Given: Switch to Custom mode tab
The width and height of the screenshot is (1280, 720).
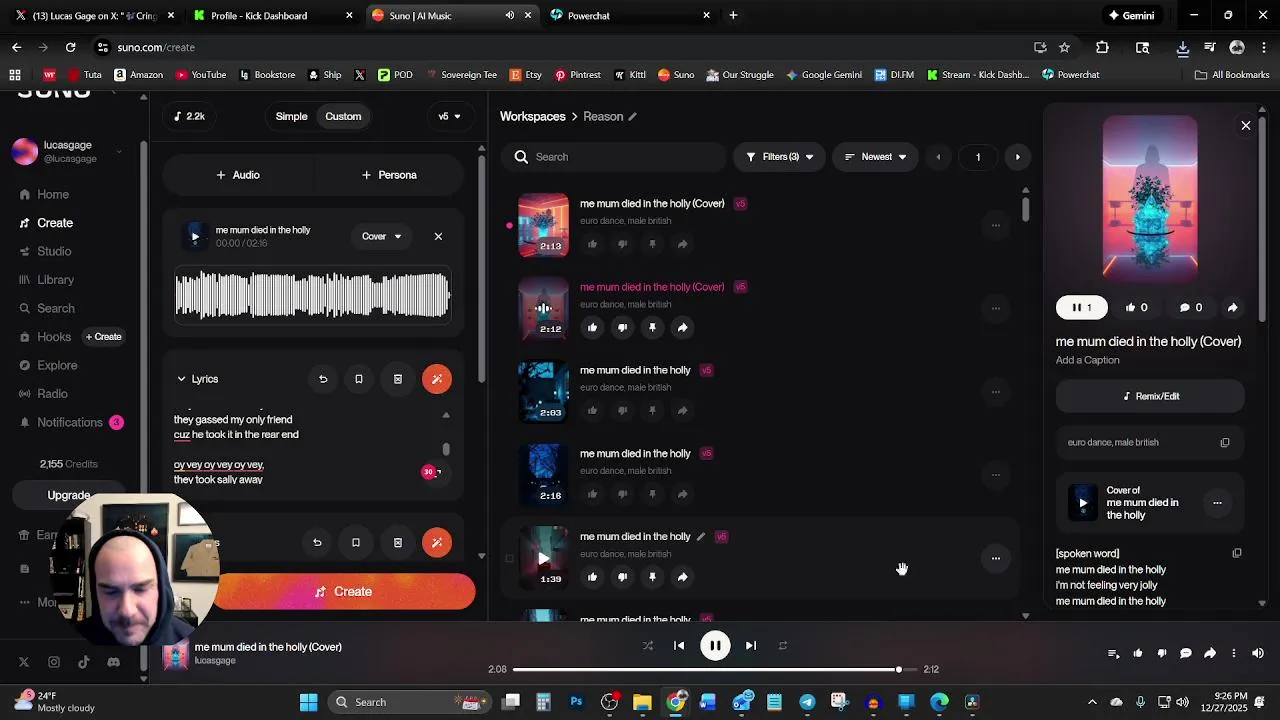Looking at the screenshot, I should [343, 116].
